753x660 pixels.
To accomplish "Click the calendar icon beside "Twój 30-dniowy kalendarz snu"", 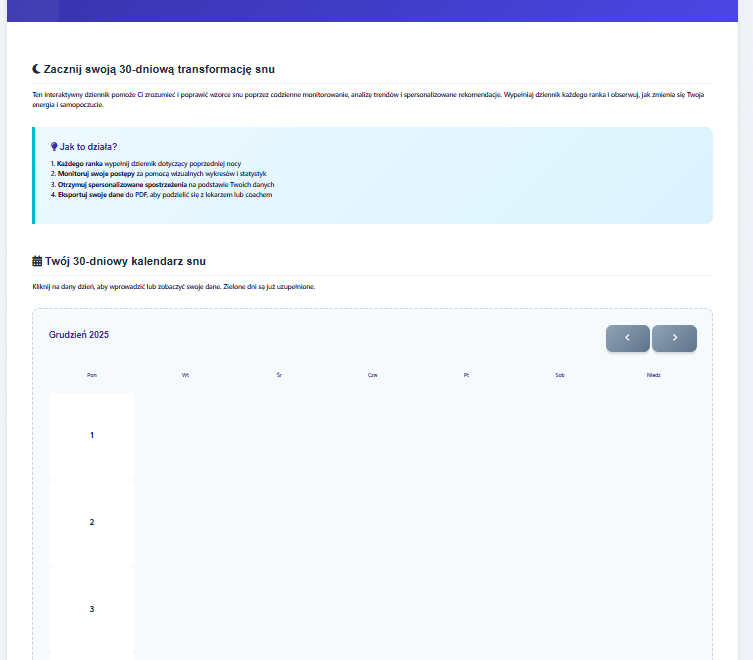I will click(x=37, y=261).
